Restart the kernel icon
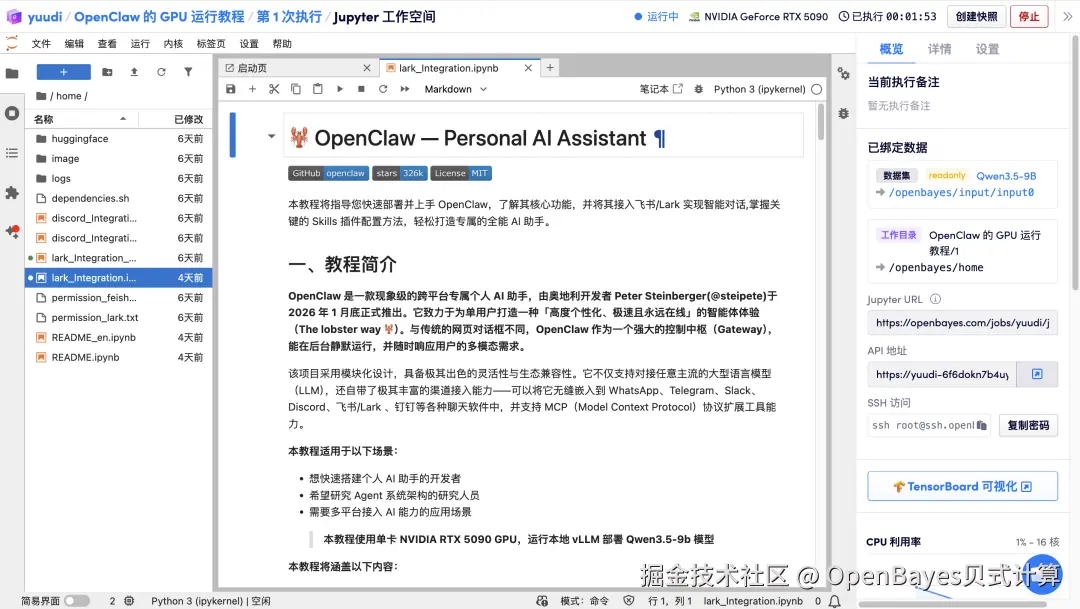Screen dimensions: 1080x609 [383, 89]
